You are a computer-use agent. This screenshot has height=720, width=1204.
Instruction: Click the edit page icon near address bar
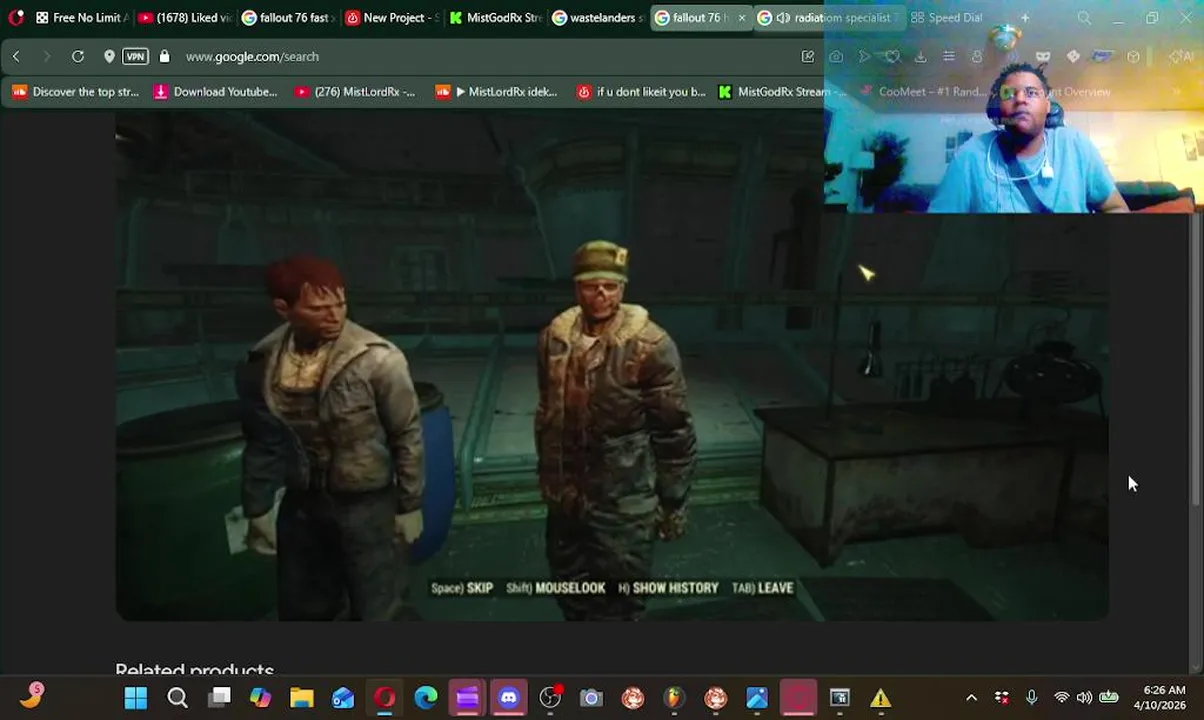(808, 57)
